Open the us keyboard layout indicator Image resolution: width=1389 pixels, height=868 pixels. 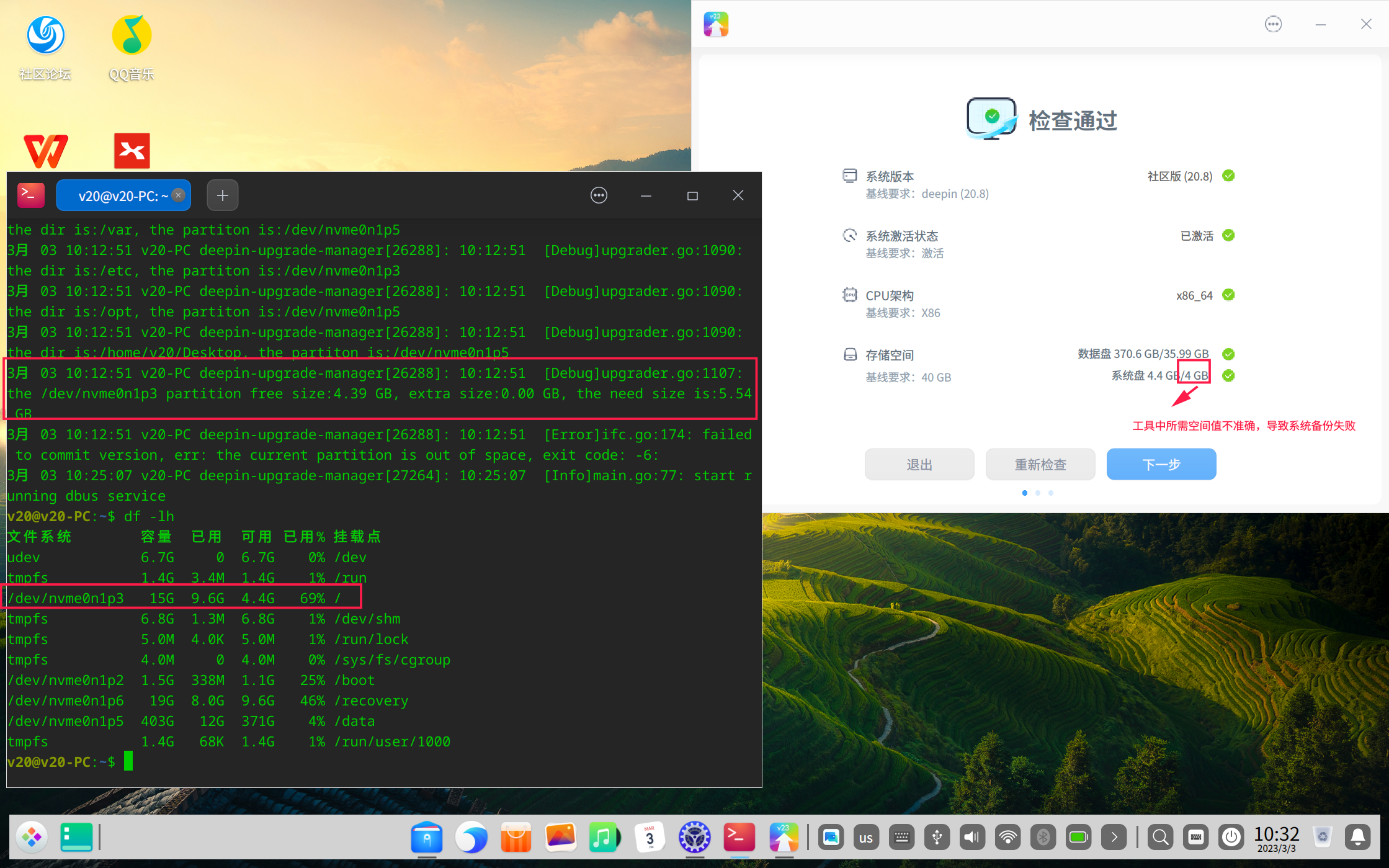(x=866, y=837)
